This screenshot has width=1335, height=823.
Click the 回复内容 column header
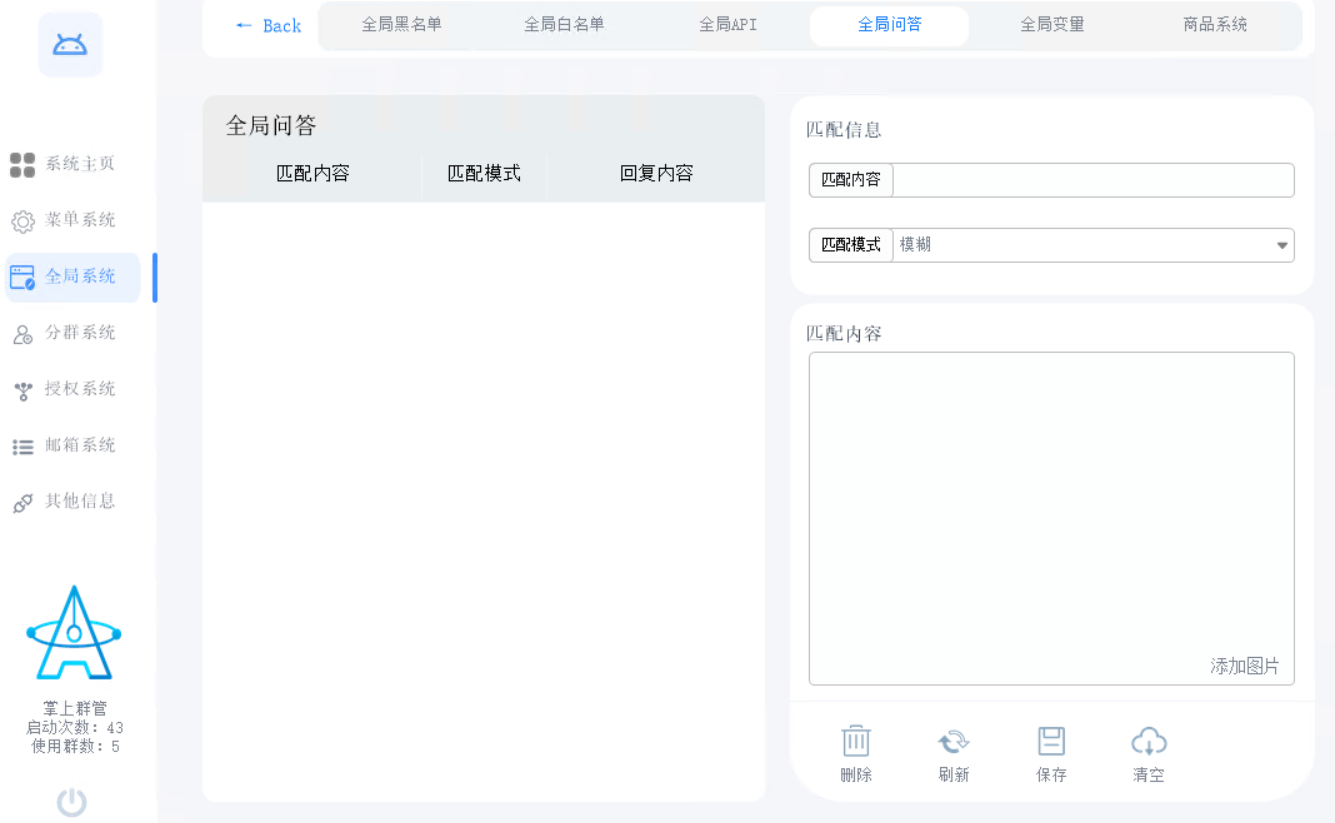tap(656, 174)
